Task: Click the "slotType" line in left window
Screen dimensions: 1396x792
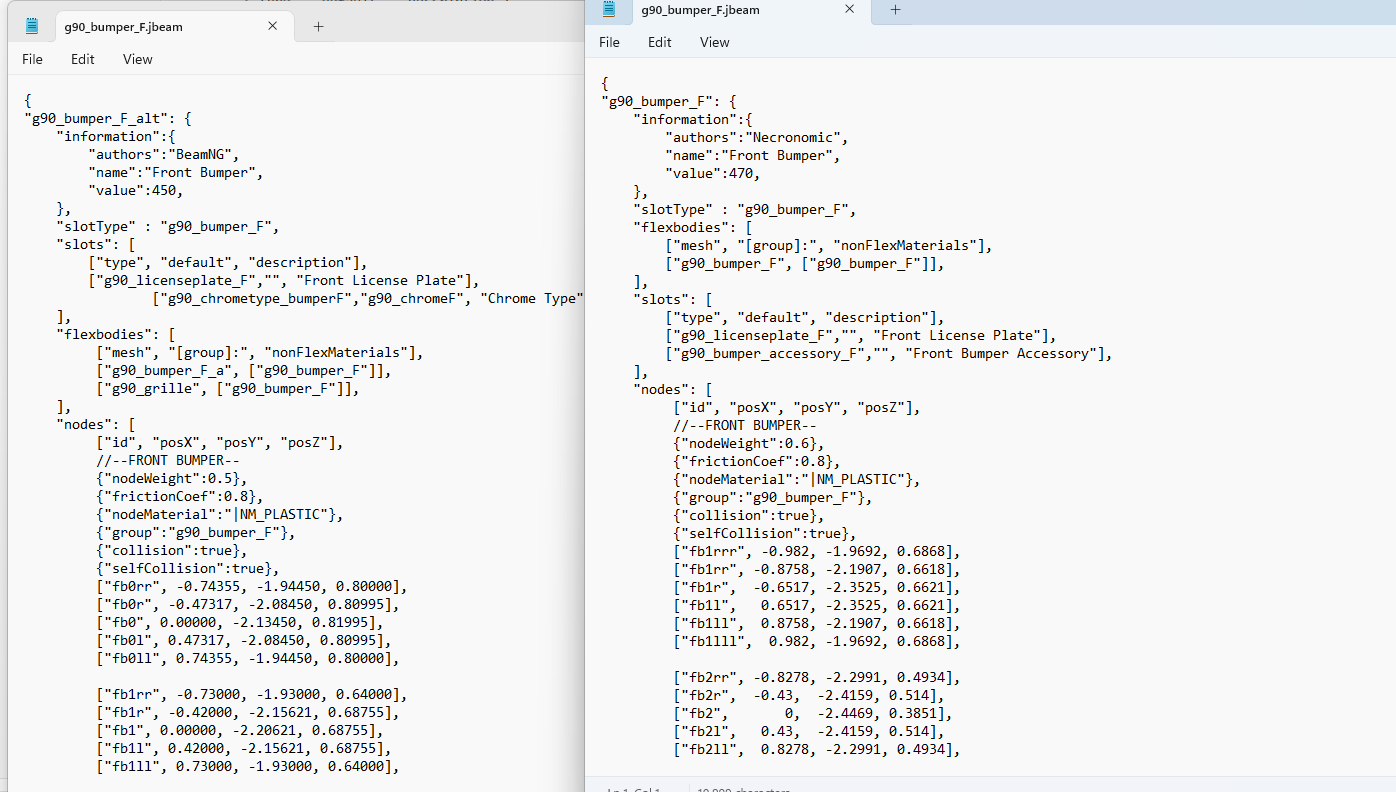Action: point(169,226)
